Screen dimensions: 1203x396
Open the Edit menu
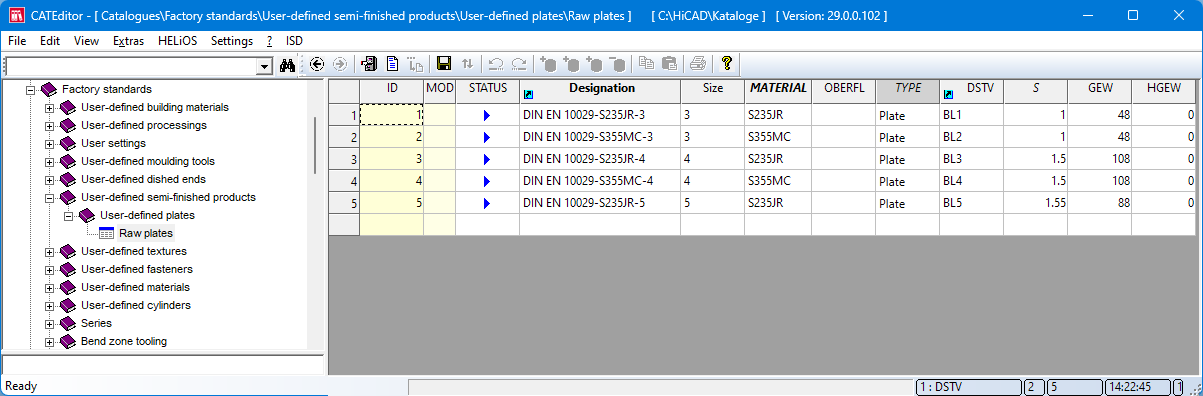(x=50, y=41)
